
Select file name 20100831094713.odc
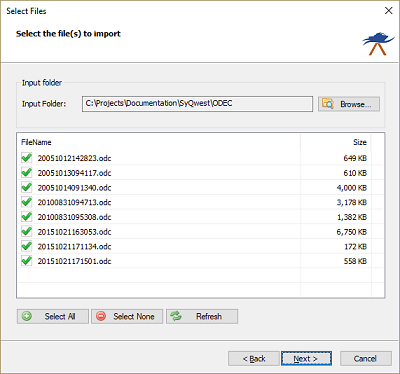[x=74, y=202]
